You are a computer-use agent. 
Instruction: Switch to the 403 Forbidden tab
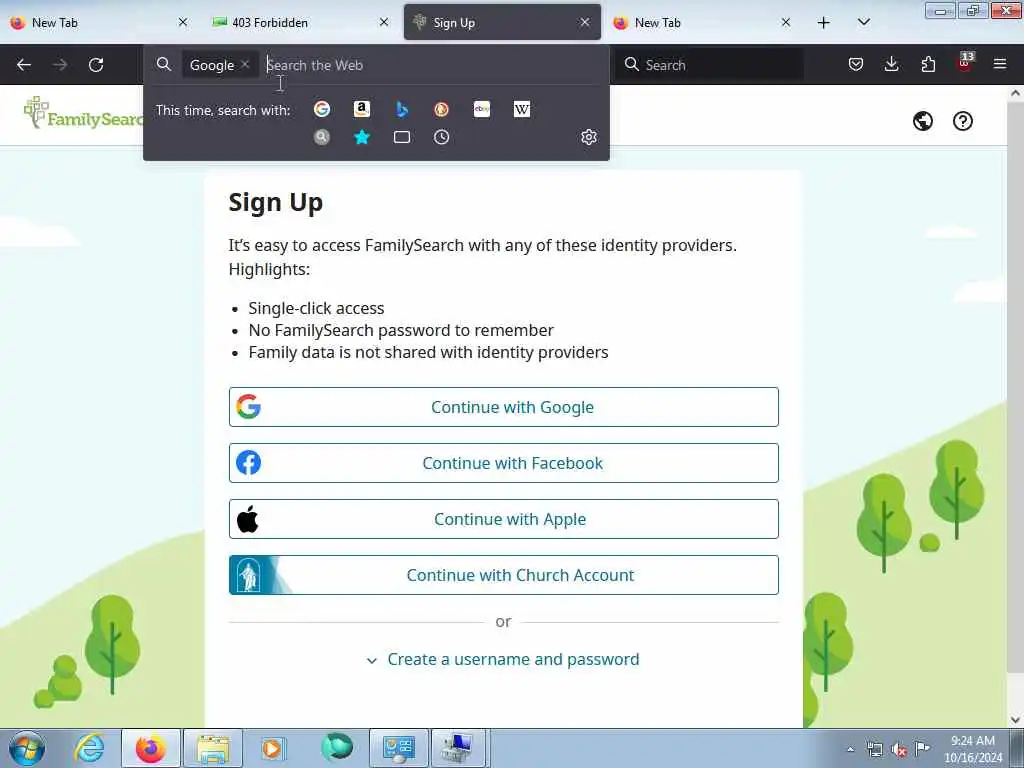(x=300, y=23)
